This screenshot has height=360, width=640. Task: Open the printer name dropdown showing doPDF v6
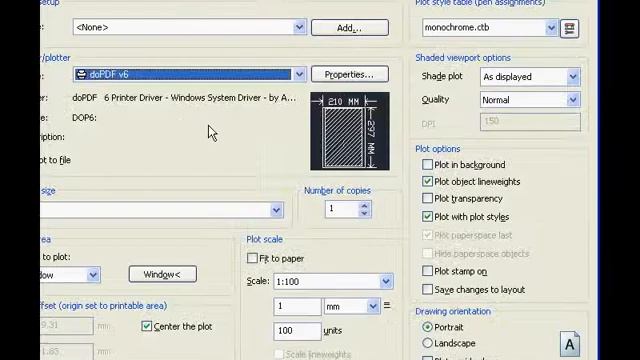click(299, 74)
